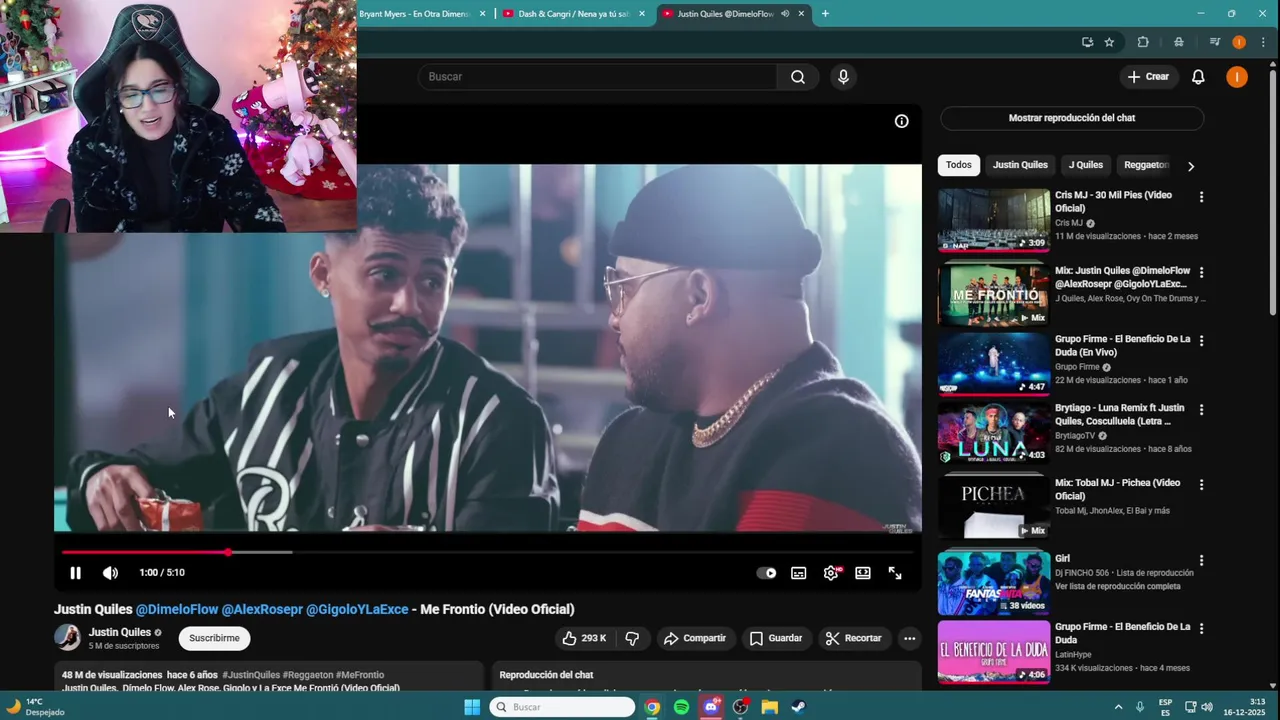Open the @DimeloFlow channel link in title
Viewport: 1280px width, 720px height.
click(x=177, y=609)
